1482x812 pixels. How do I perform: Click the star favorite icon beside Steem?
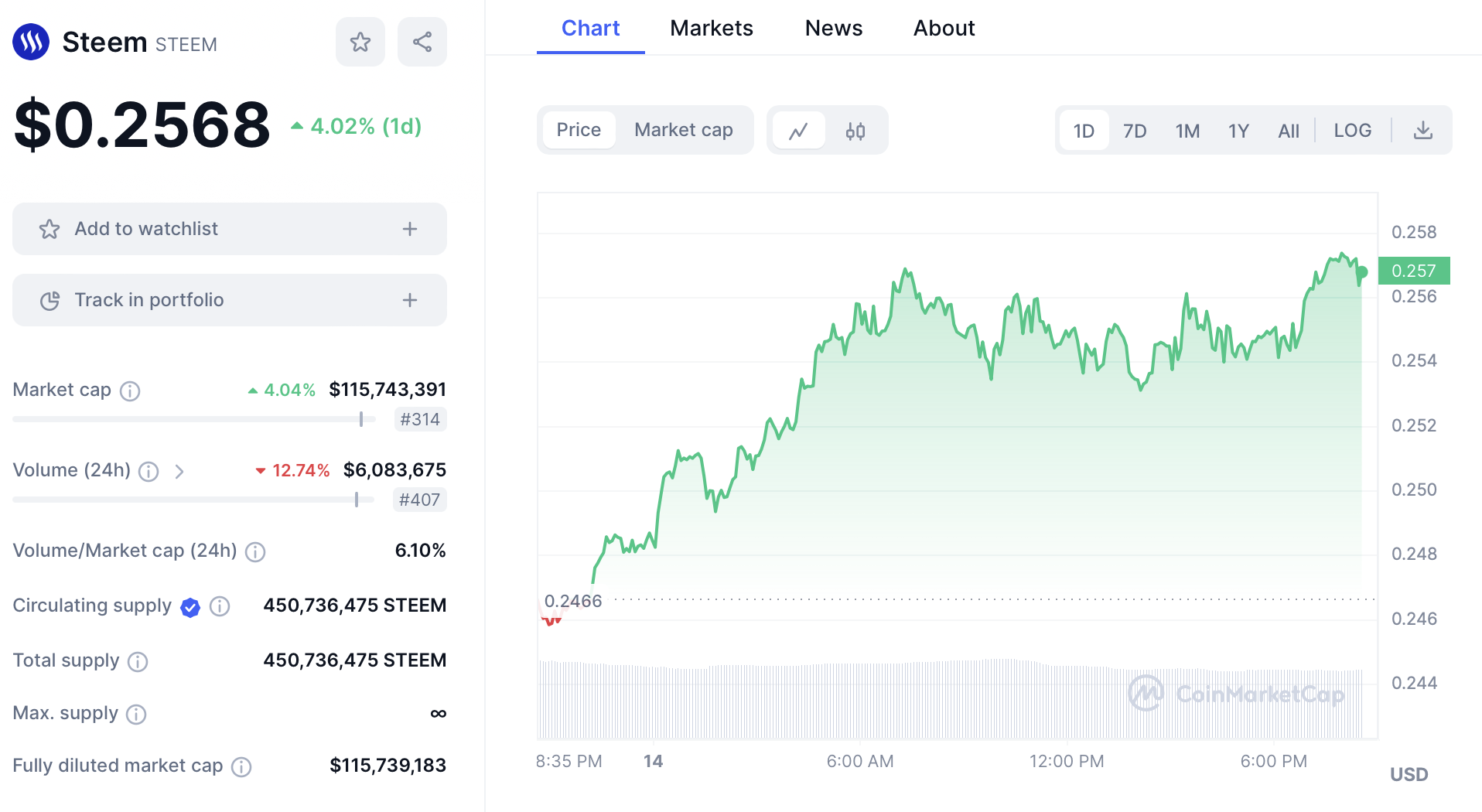pos(360,42)
